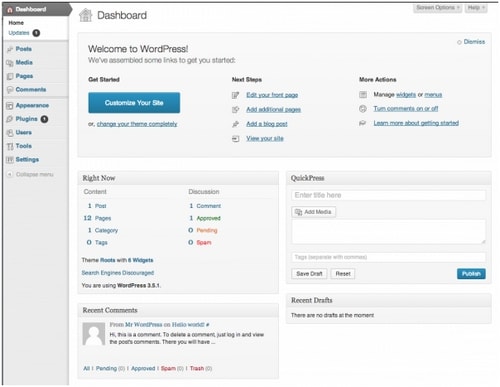Click change your theme completely link
Image resolution: width=500 pixels, height=387 pixels.
(x=137, y=124)
